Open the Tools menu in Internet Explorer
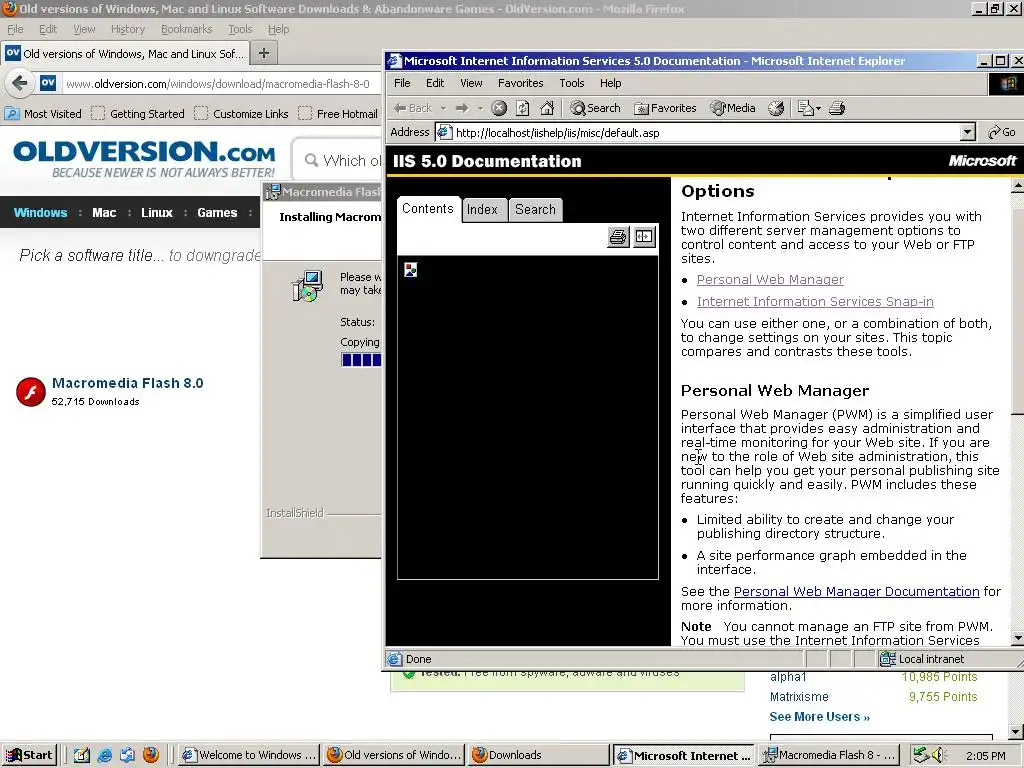The width and height of the screenshot is (1024, 768). point(571,83)
